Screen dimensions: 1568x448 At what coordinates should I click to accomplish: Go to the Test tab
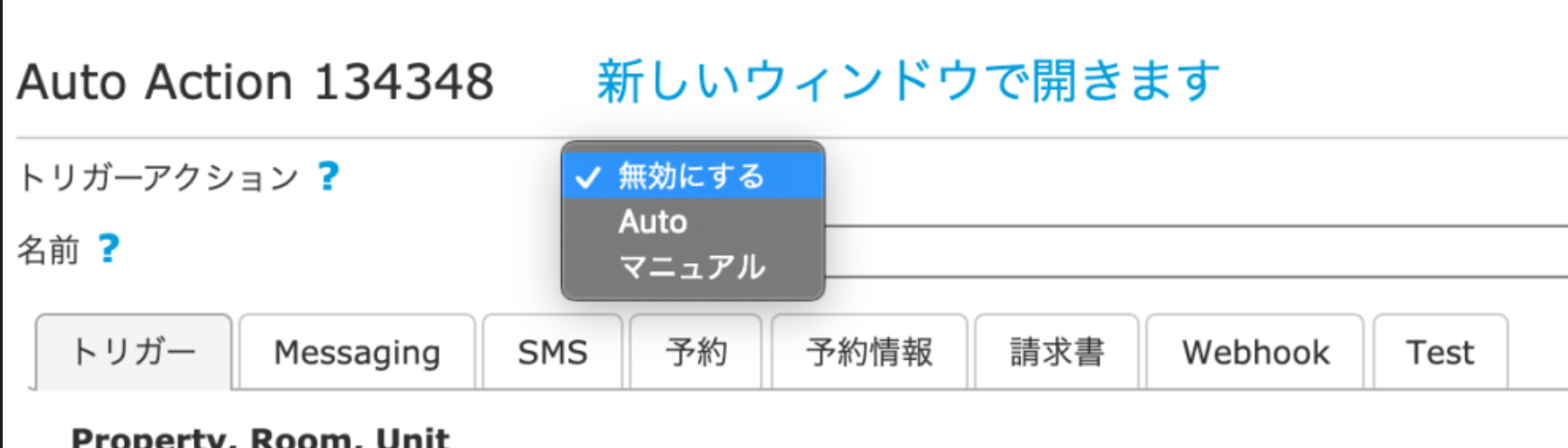pos(1440,353)
